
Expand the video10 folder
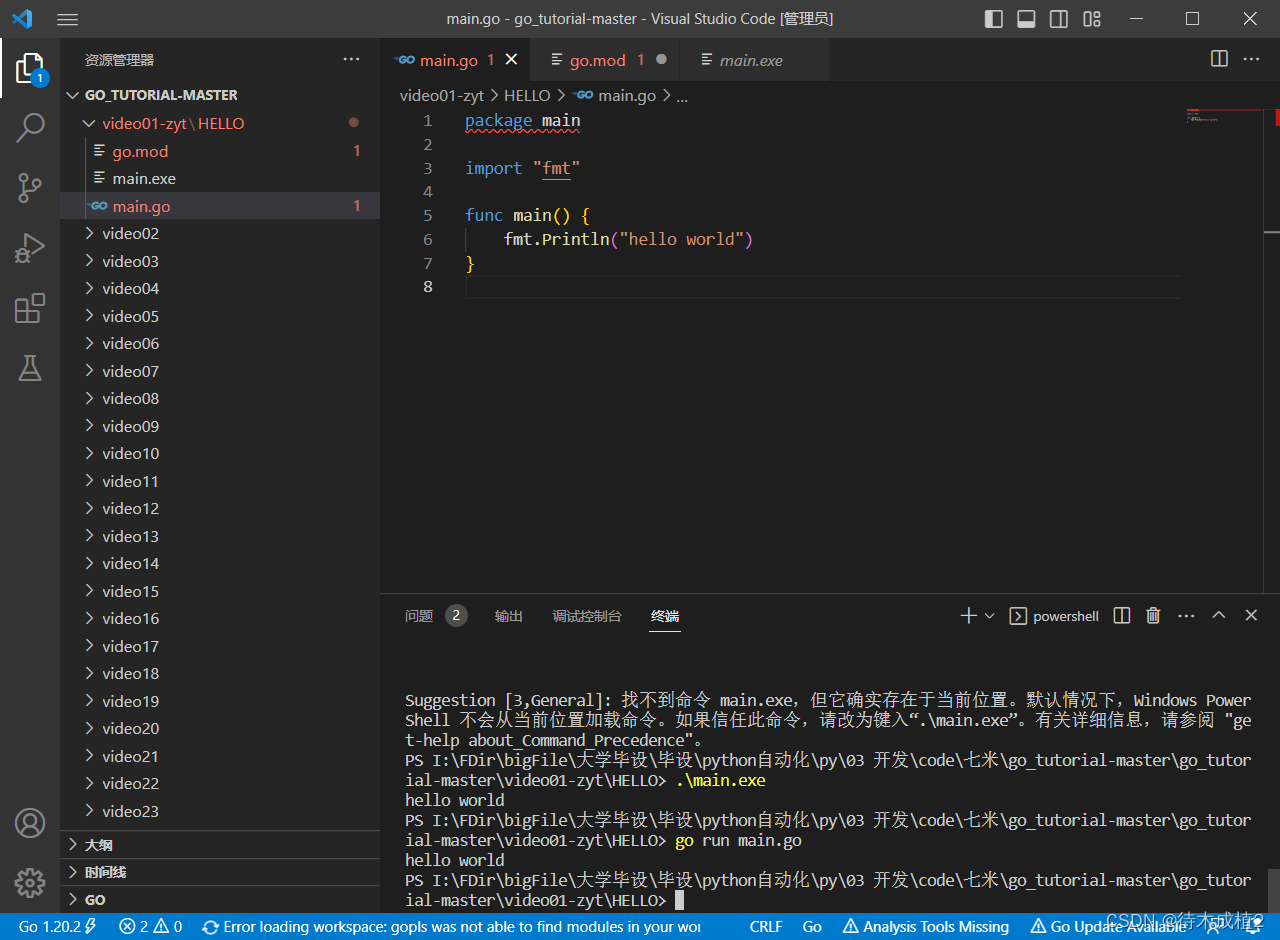point(220,453)
